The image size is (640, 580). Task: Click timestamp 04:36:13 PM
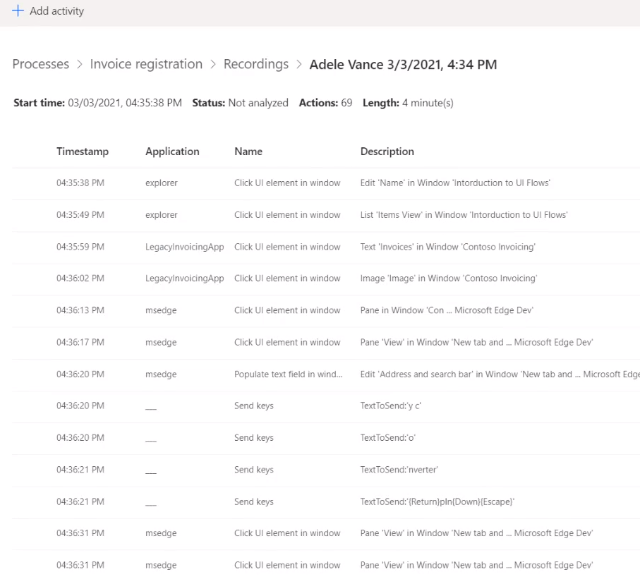(80, 310)
